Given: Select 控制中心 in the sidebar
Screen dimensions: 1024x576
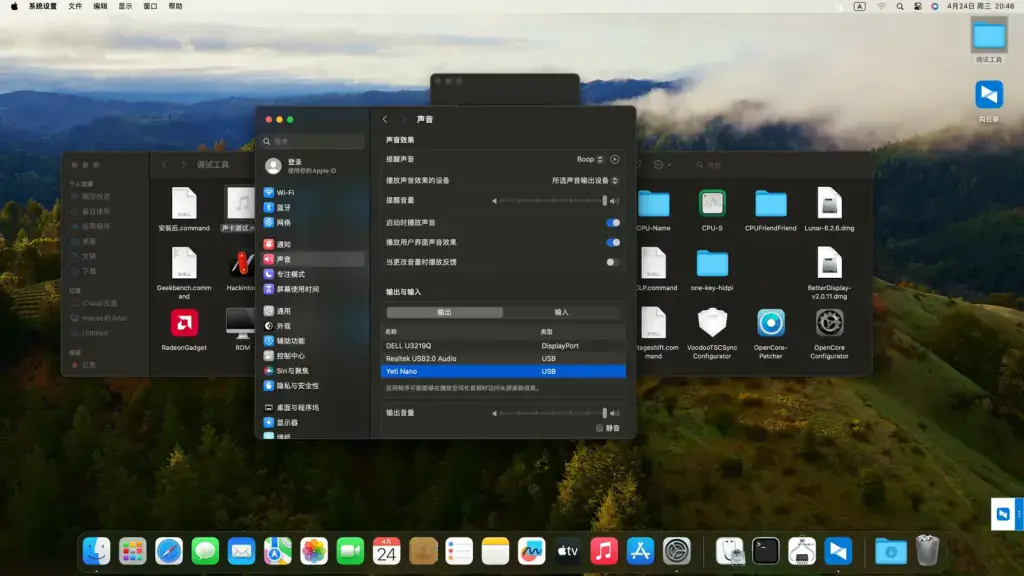Looking at the screenshot, I should click(313, 356).
